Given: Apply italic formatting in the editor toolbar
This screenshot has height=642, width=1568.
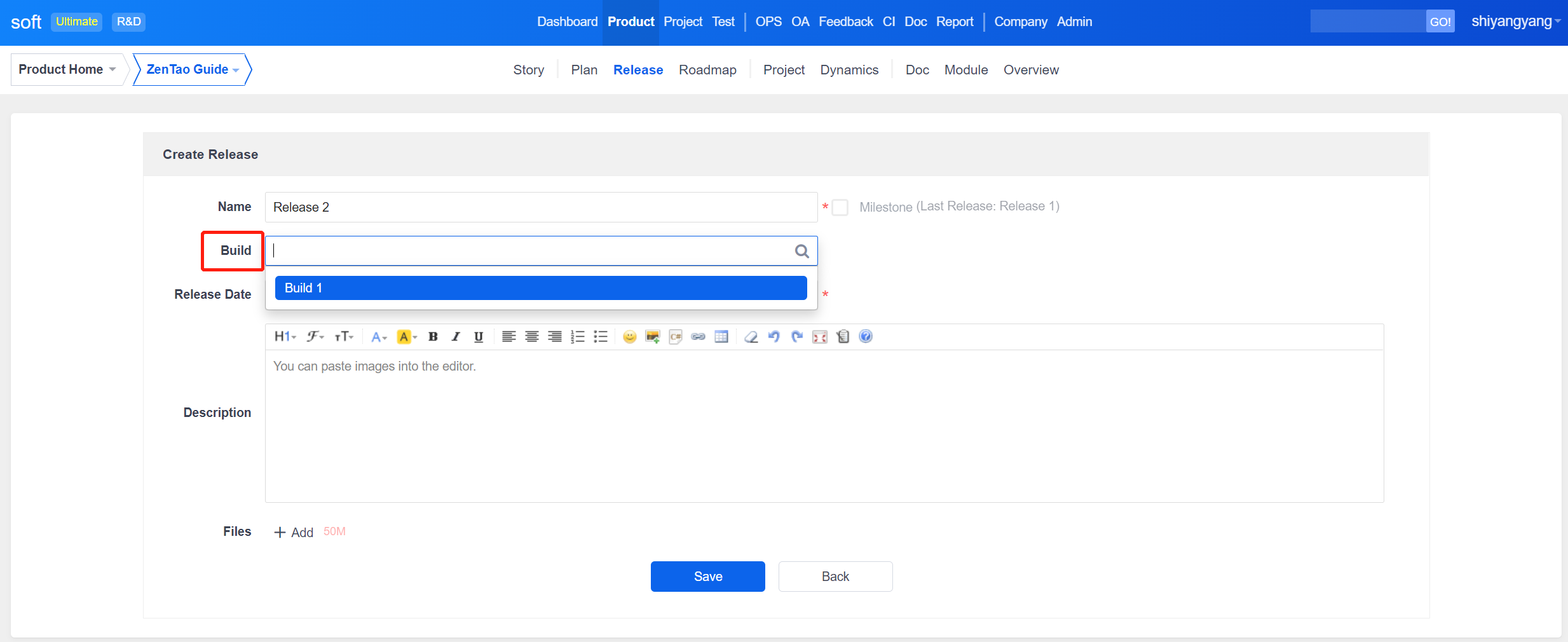Looking at the screenshot, I should [456, 337].
